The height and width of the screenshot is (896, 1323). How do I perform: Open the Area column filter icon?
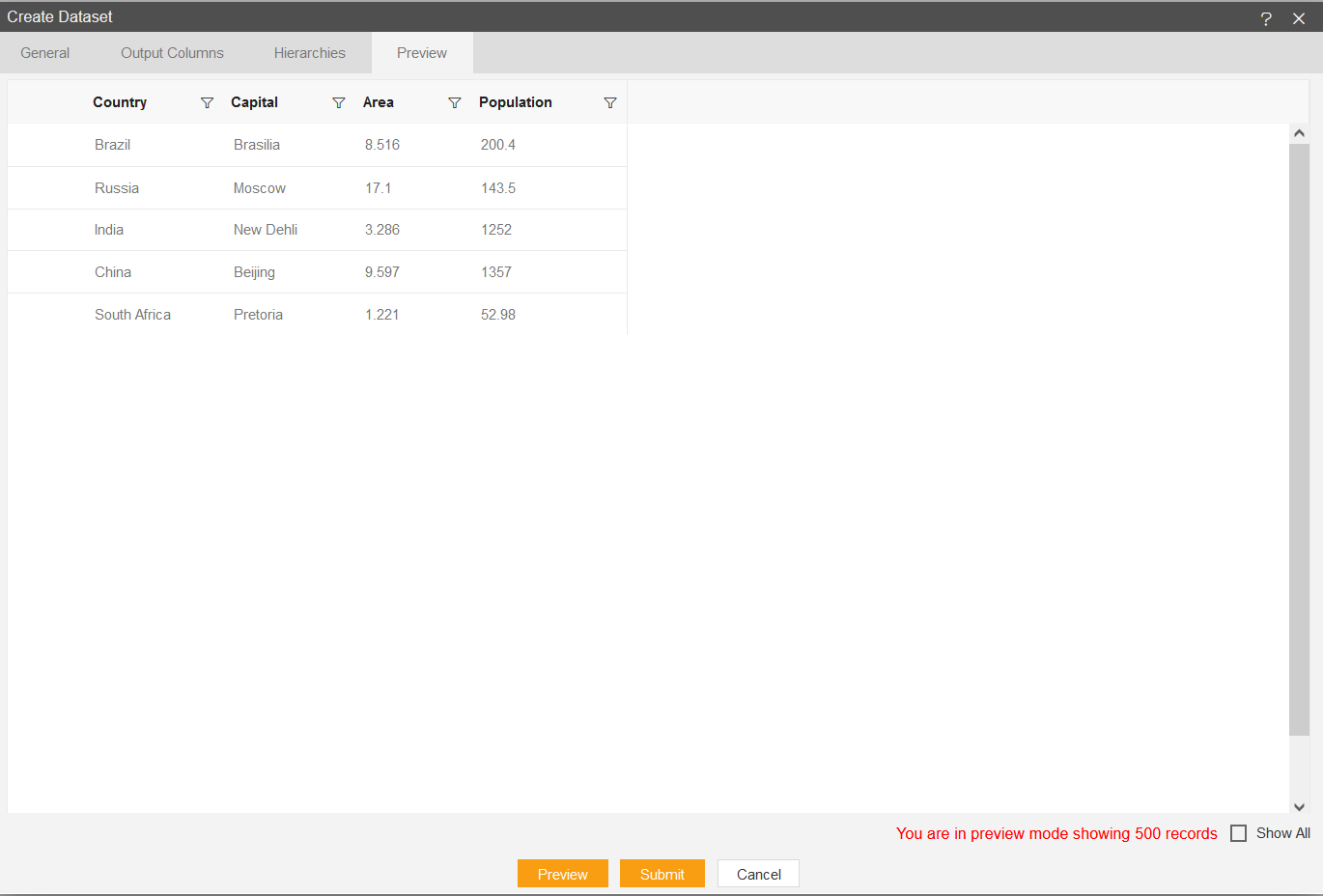pos(455,102)
